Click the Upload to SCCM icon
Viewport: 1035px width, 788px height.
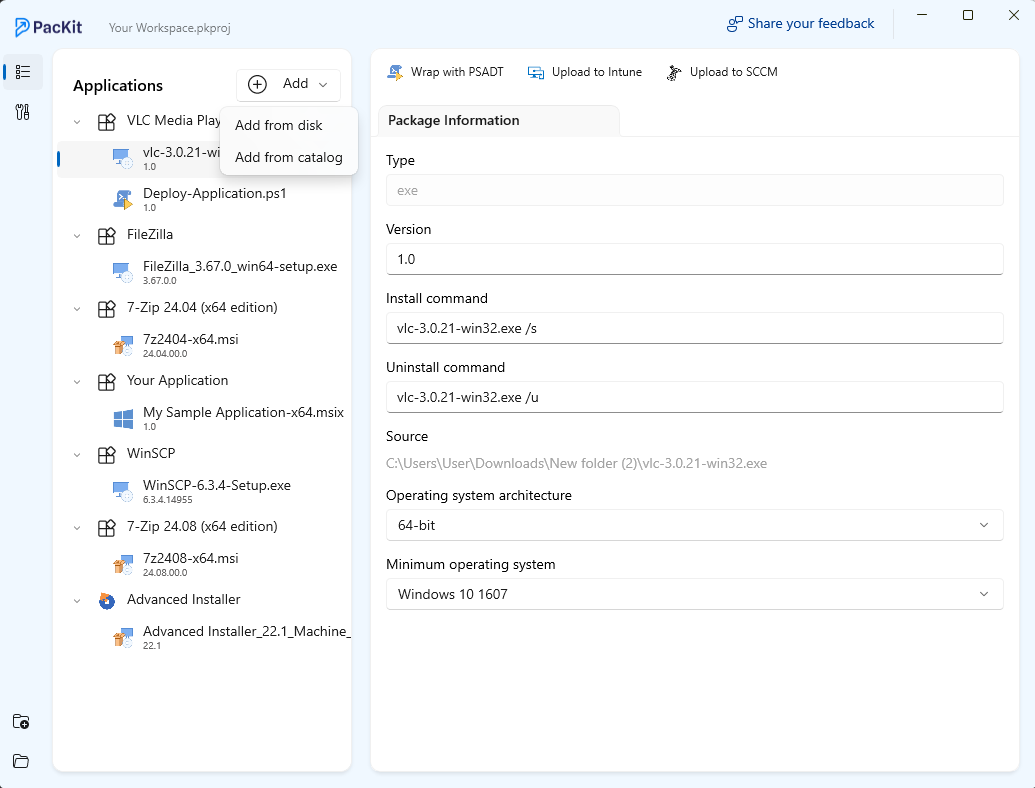point(673,73)
